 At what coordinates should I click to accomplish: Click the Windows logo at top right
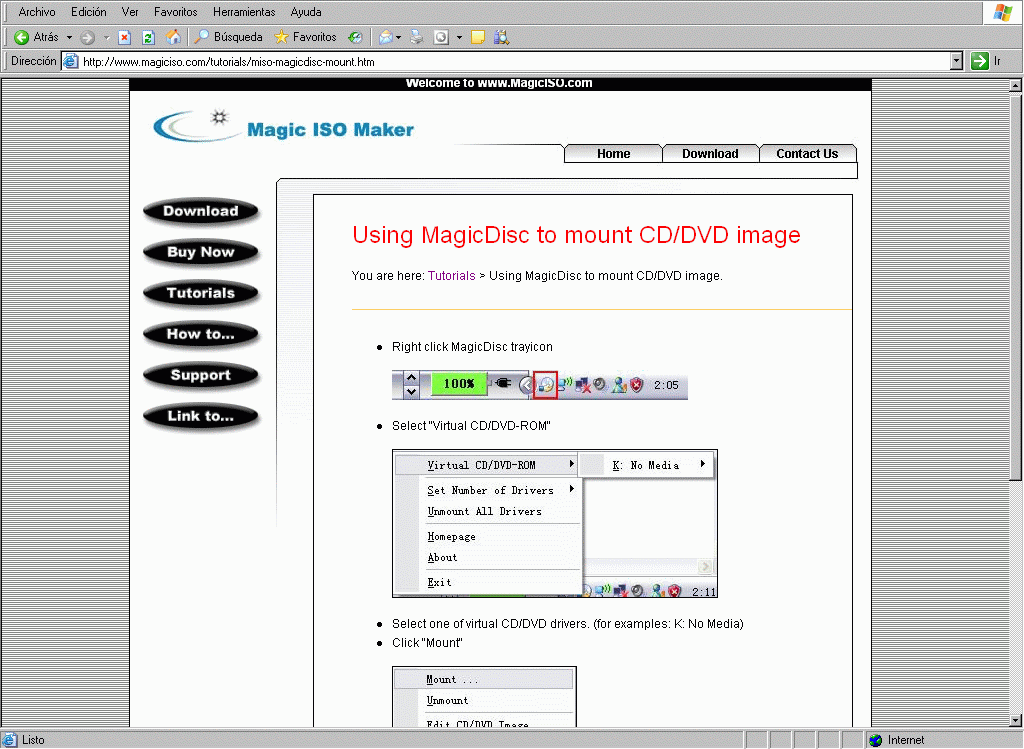(x=1002, y=12)
